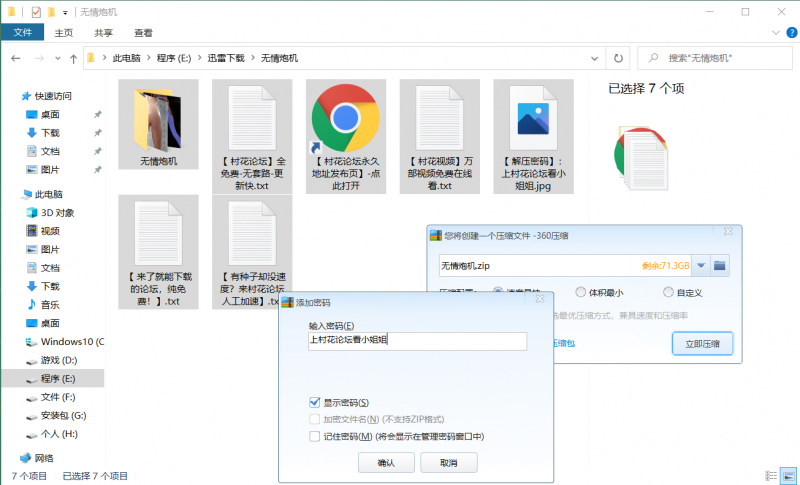800x485 pixels.
Task: Select the 无情炮机 folder thumbnail
Action: (x=158, y=118)
